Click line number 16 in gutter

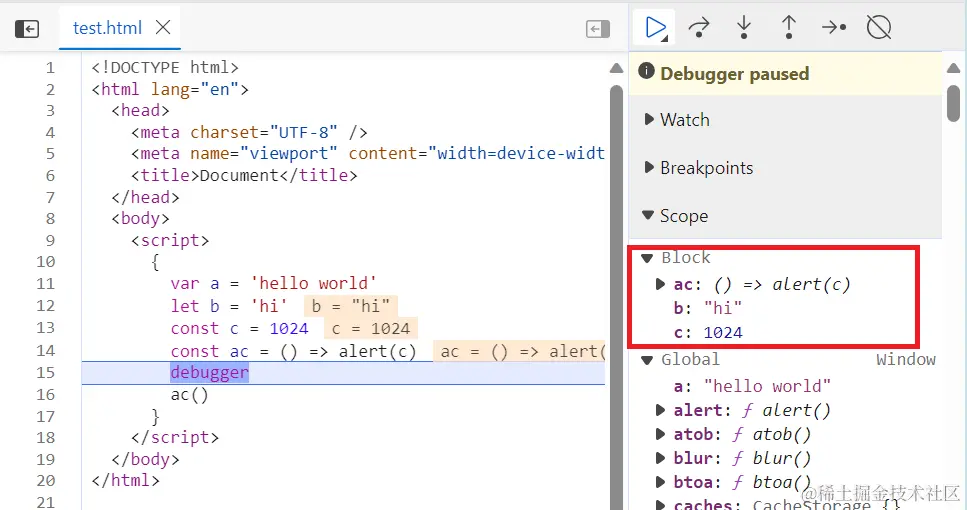point(46,395)
